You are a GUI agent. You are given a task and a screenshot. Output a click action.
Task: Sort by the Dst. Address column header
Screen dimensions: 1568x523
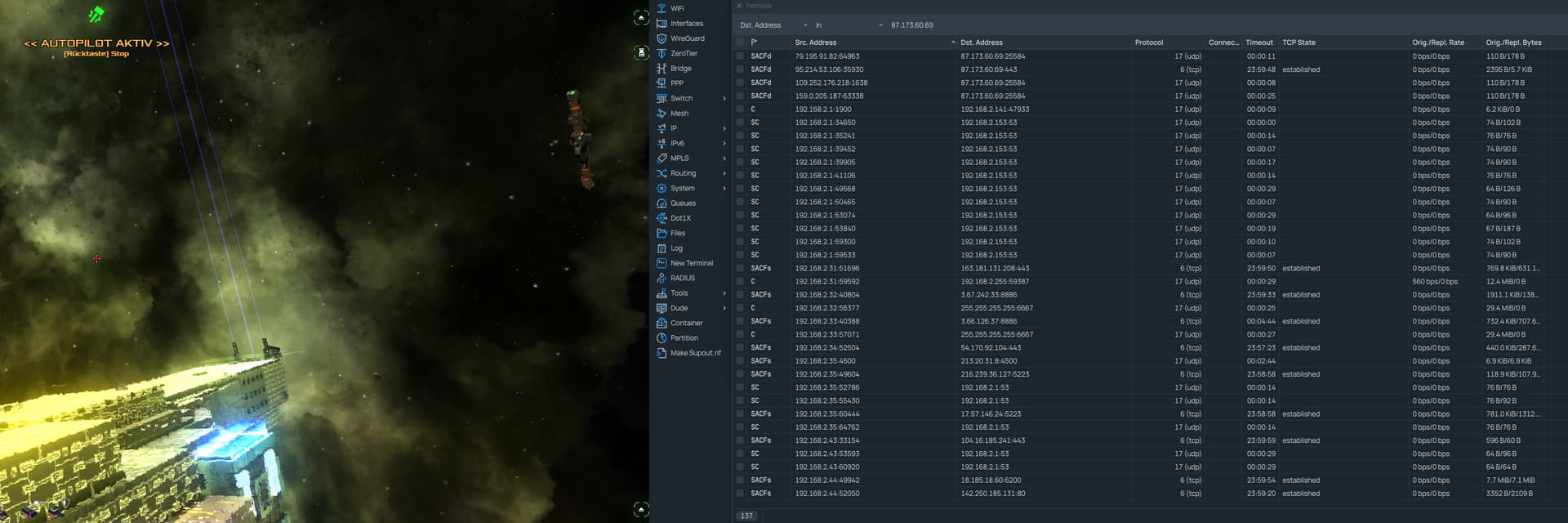click(982, 42)
